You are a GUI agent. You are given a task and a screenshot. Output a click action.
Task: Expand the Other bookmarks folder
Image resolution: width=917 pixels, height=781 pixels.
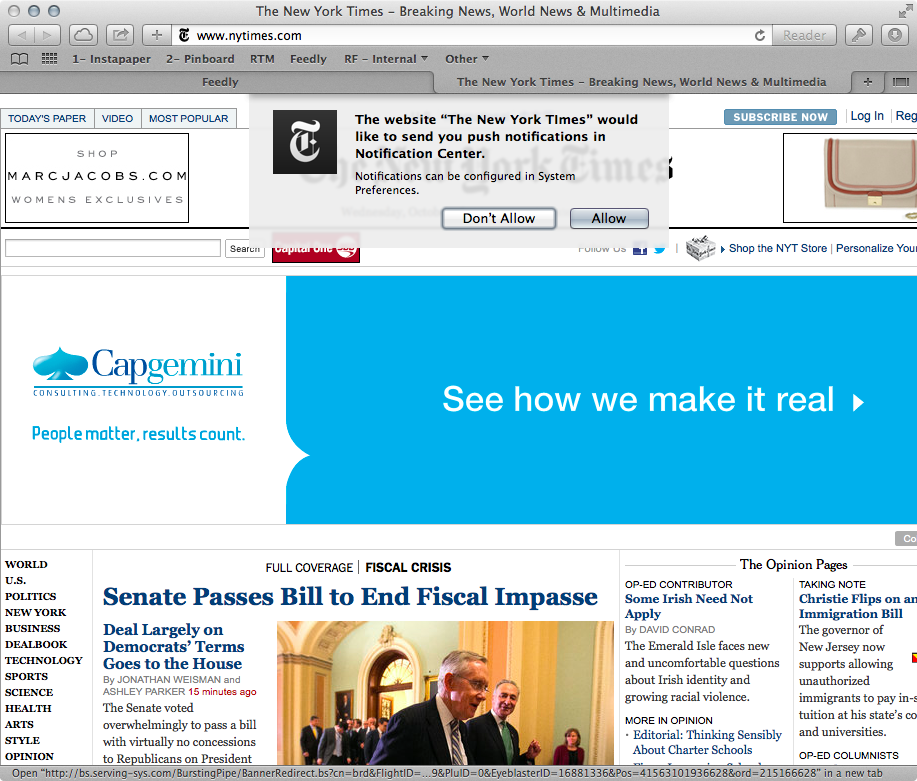click(x=467, y=59)
